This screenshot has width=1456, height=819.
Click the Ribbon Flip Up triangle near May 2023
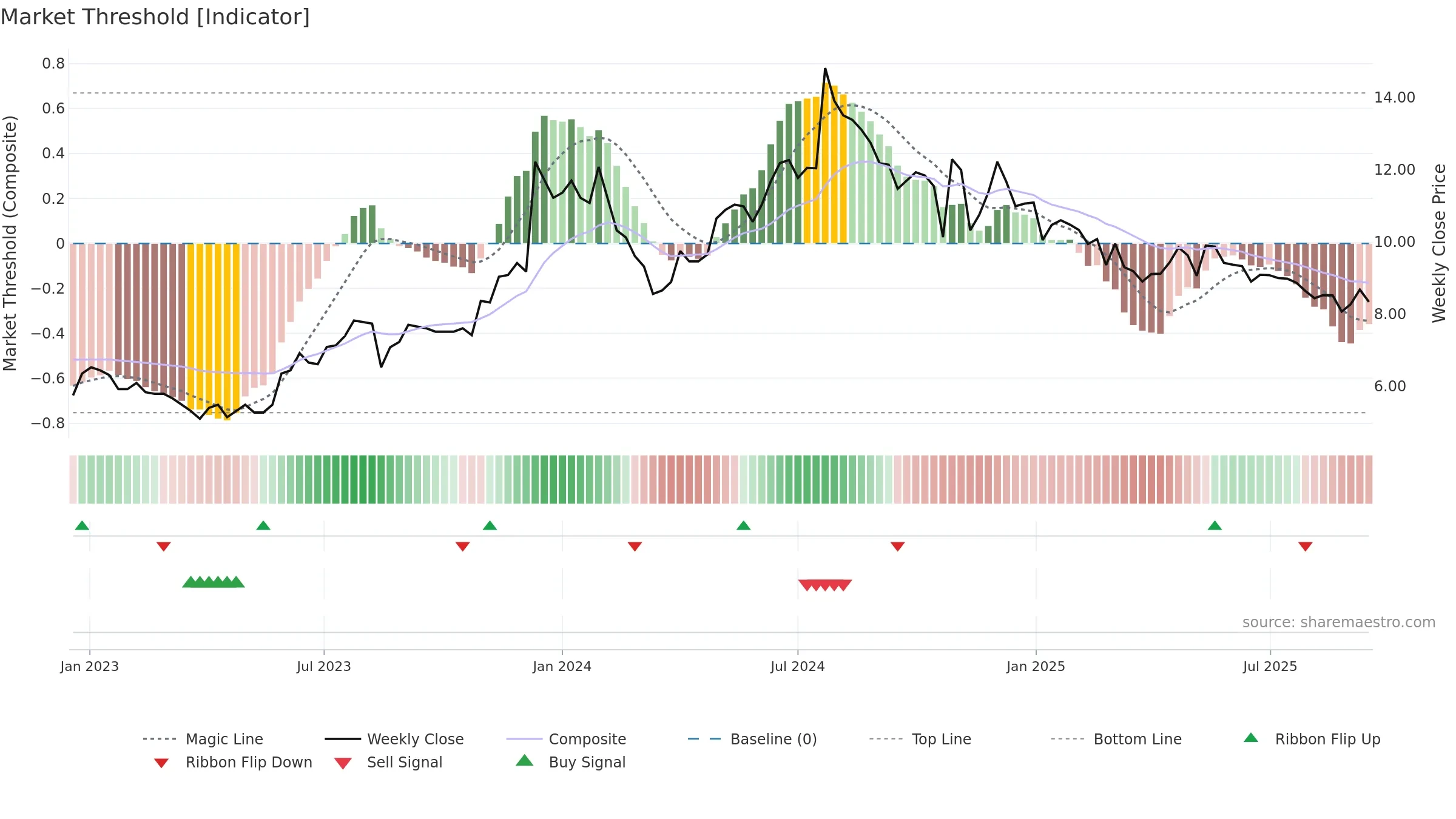(x=263, y=525)
